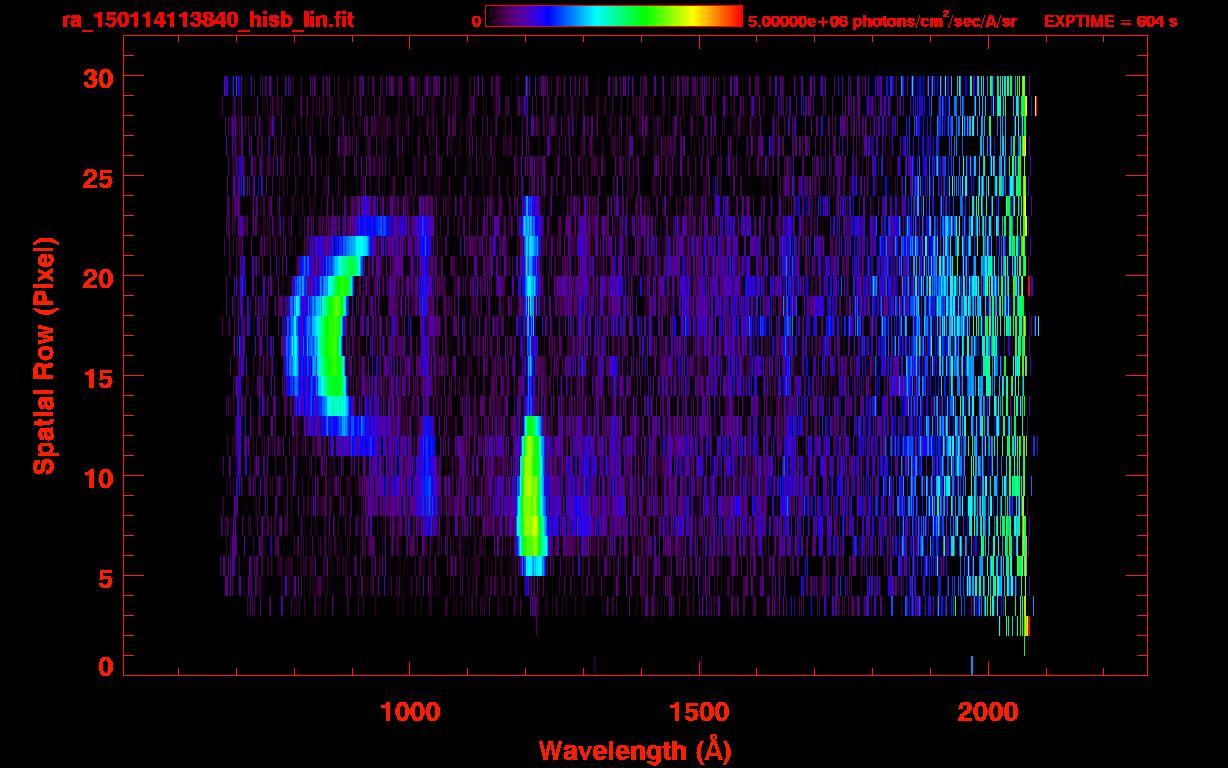This screenshot has width=1228, height=768.
Task: Click the 2000 wavelength tick label
Action: [989, 712]
